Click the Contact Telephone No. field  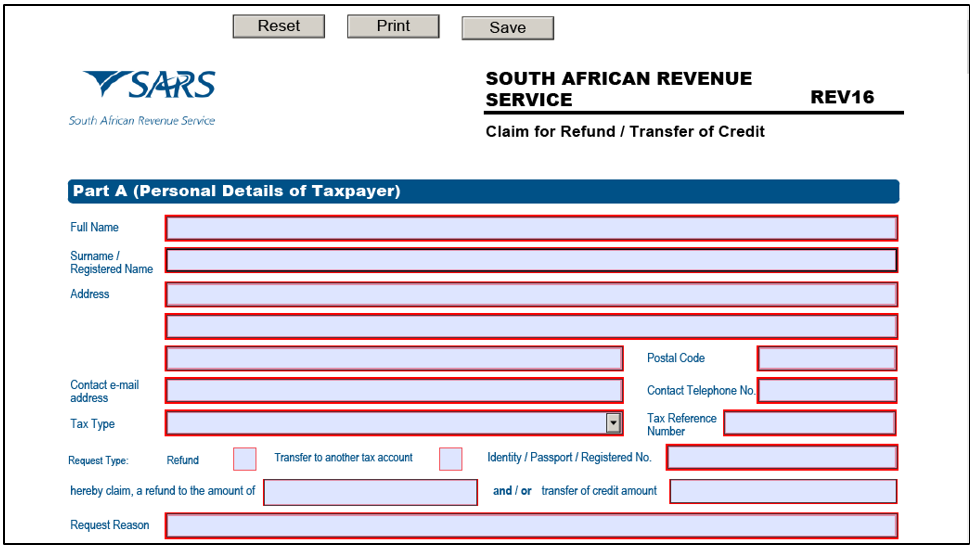click(827, 390)
